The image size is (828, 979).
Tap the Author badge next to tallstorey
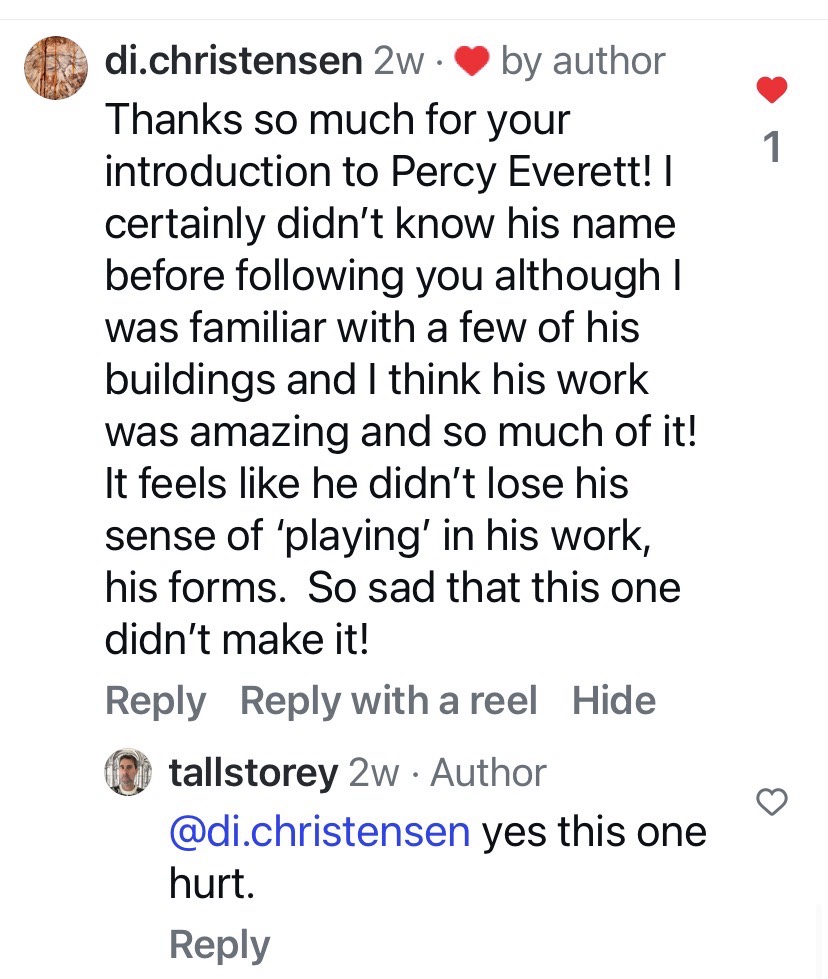click(x=488, y=773)
